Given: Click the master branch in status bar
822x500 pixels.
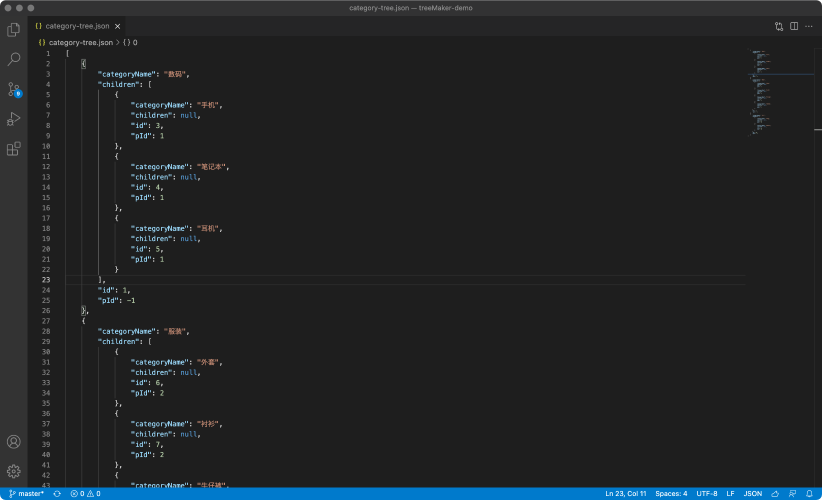Looking at the screenshot, I should pyautogui.click(x=26, y=493).
